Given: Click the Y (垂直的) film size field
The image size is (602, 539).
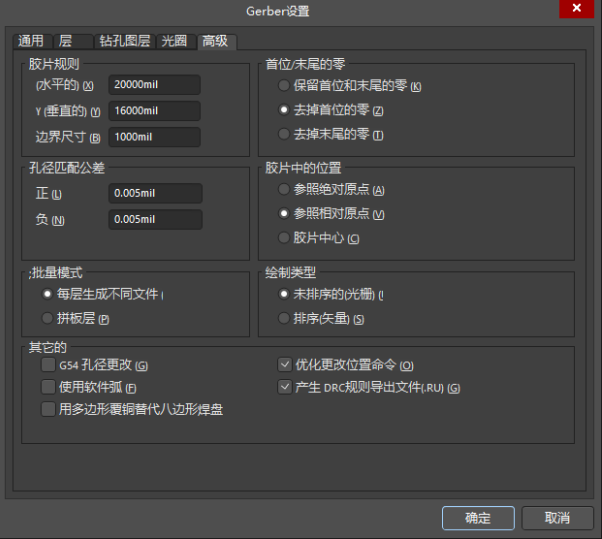Looking at the screenshot, I should 154,111.
